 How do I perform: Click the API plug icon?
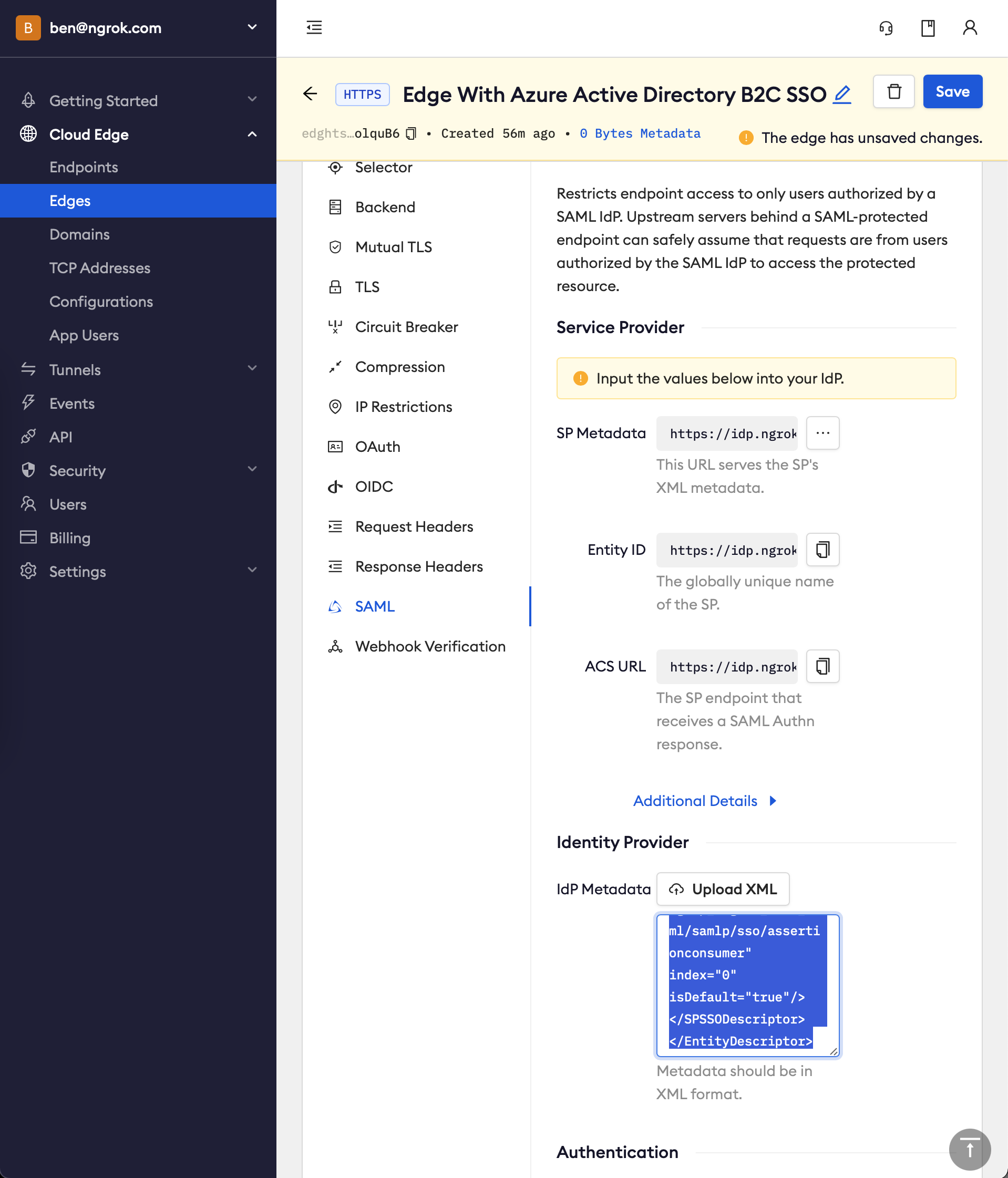pos(28,437)
